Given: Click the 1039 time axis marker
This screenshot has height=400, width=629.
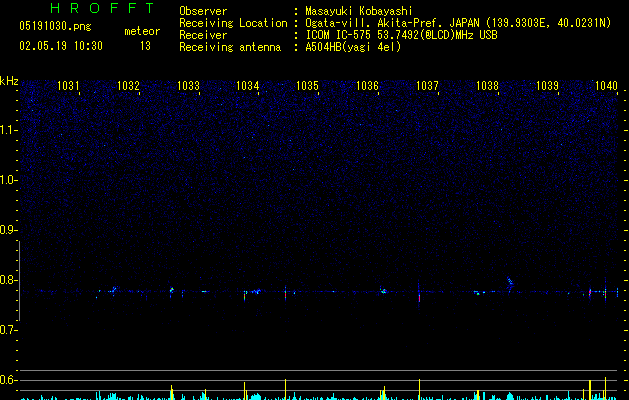Looking at the screenshot, I should tap(547, 86).
